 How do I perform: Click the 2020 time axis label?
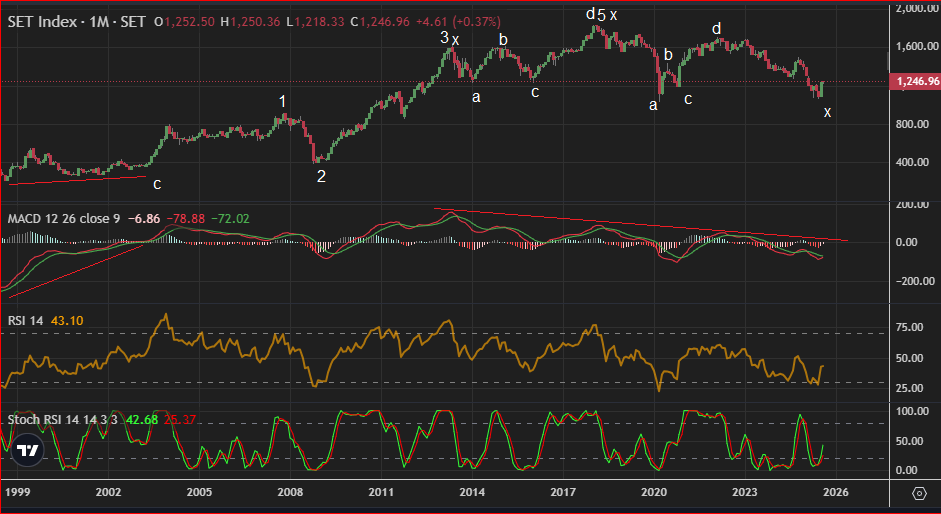[x=654, y=492]
